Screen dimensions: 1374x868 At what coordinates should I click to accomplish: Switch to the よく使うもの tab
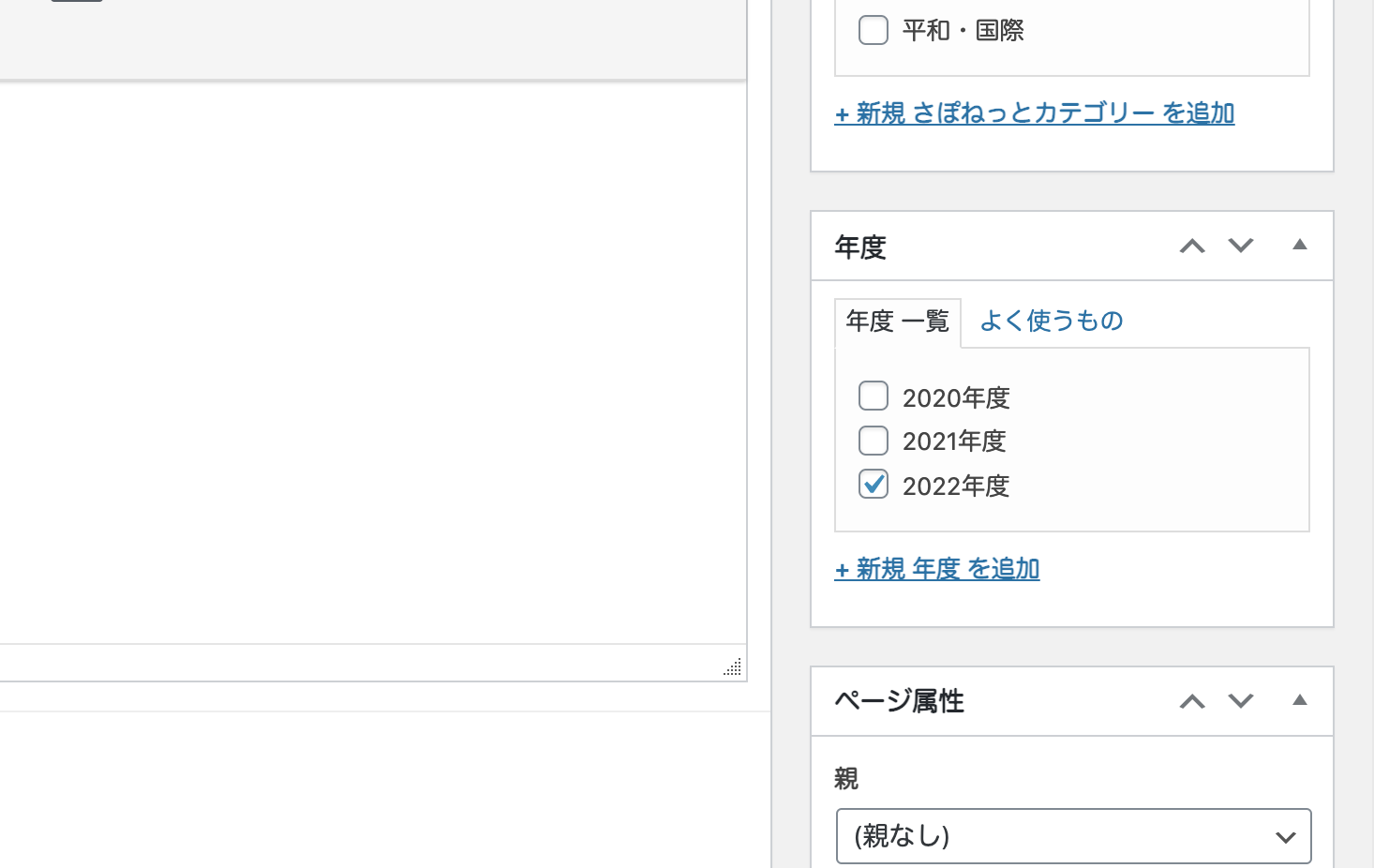tap(1052, 321)
